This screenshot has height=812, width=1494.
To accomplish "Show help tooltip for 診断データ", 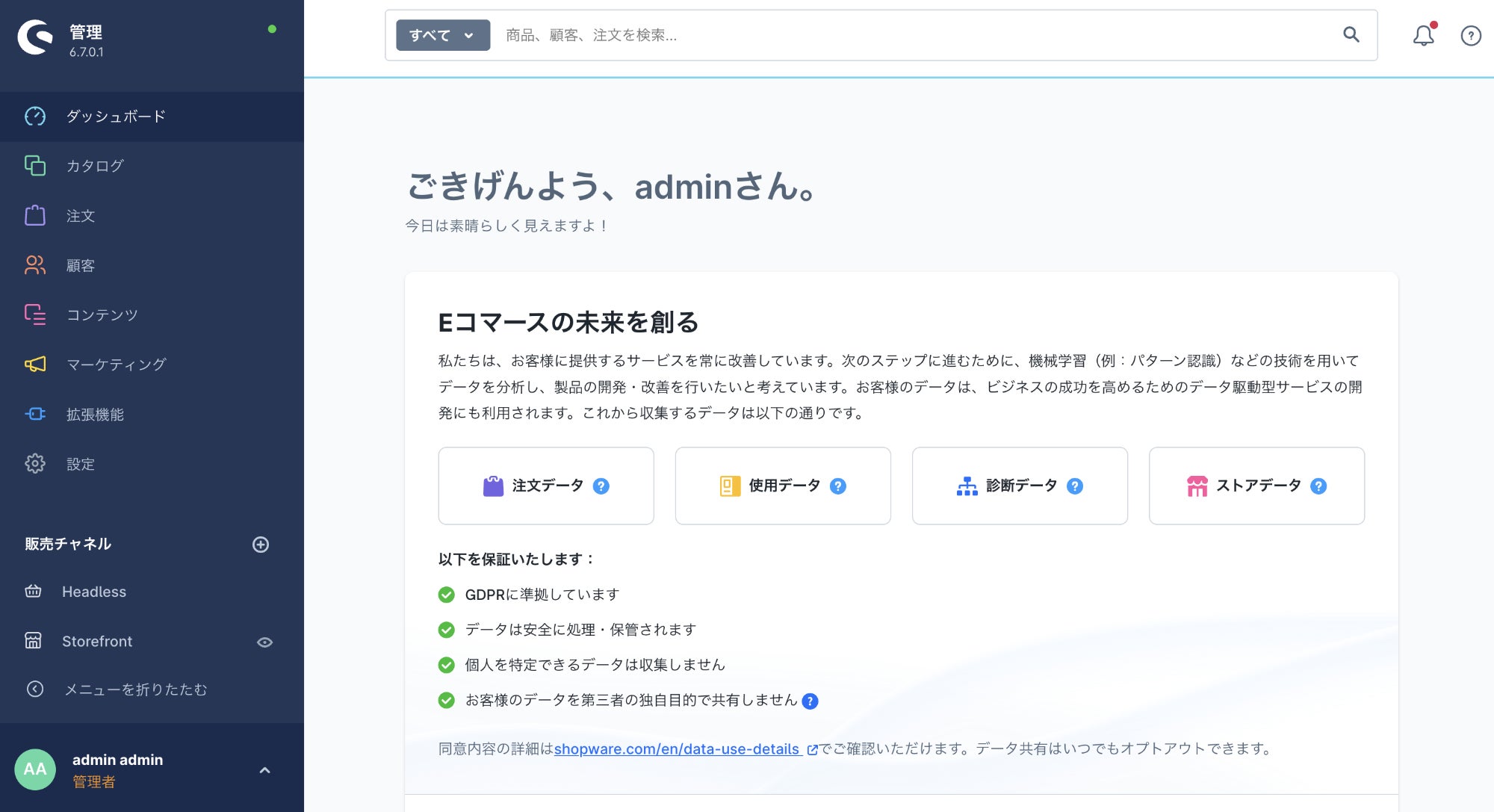I will (1074, 486).
